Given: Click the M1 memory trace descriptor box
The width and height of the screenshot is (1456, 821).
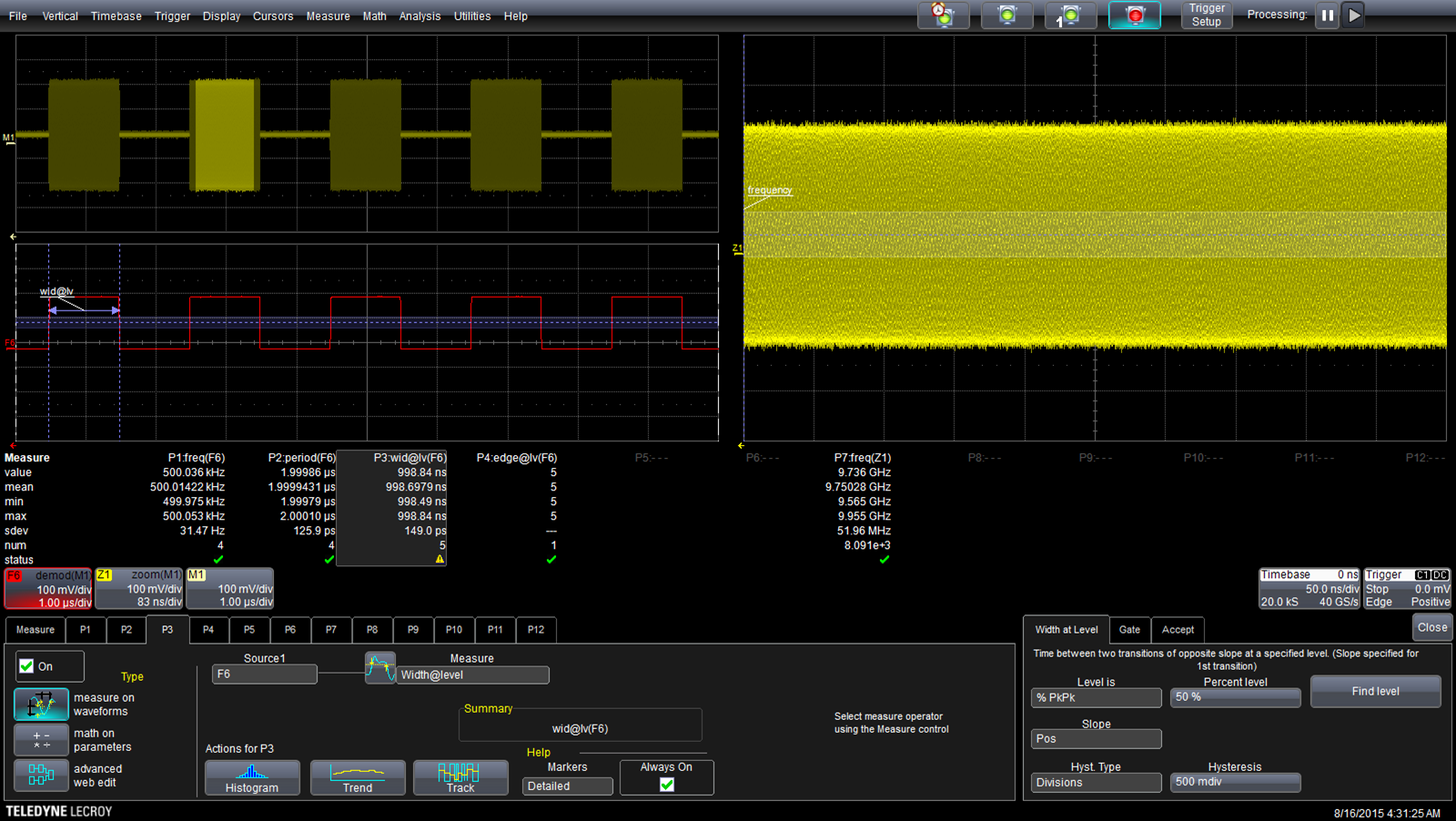Looking at the screenshot, I should [x=229, y=589].
